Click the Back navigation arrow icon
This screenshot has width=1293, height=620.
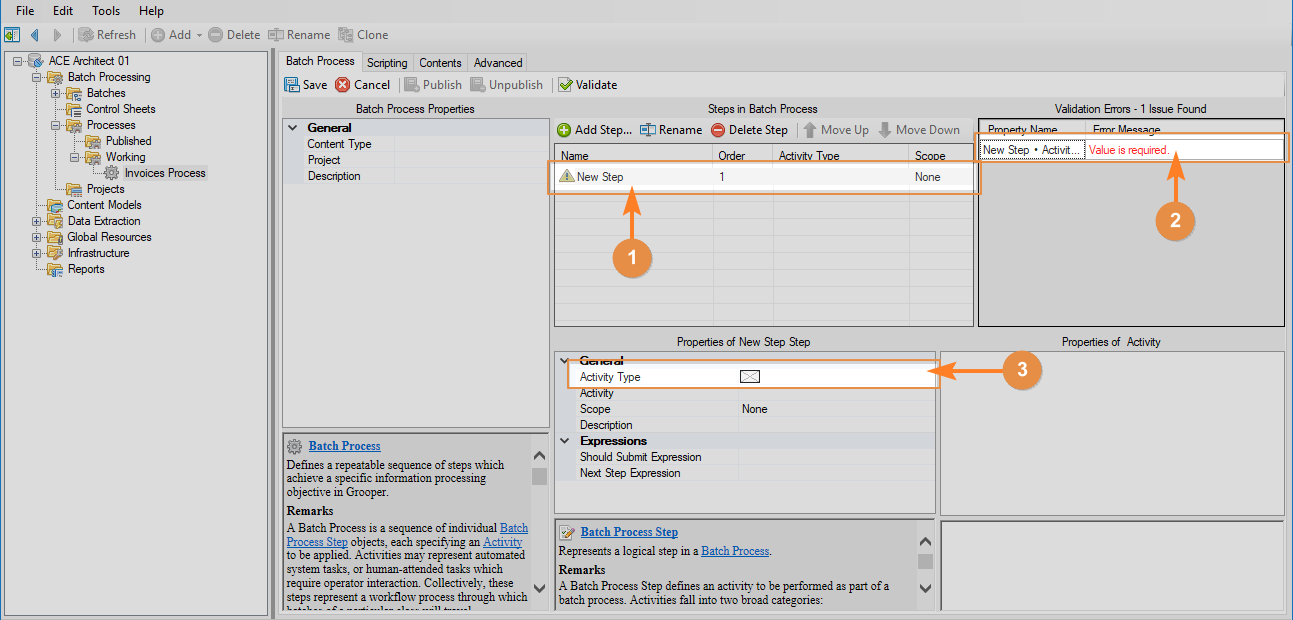click(35, 35)
